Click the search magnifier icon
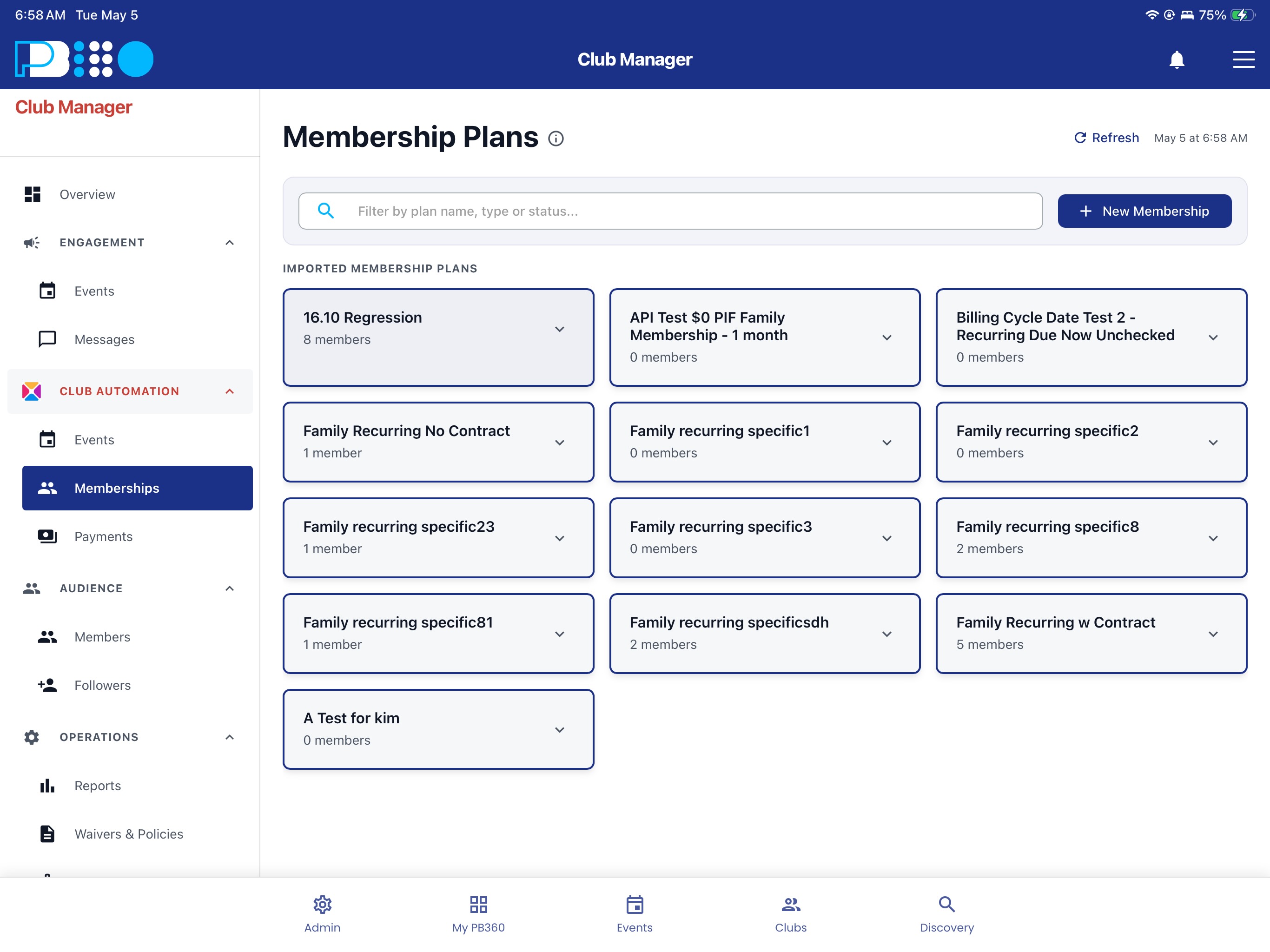This screenshot has width=1270, height=952. pos(325,211)
